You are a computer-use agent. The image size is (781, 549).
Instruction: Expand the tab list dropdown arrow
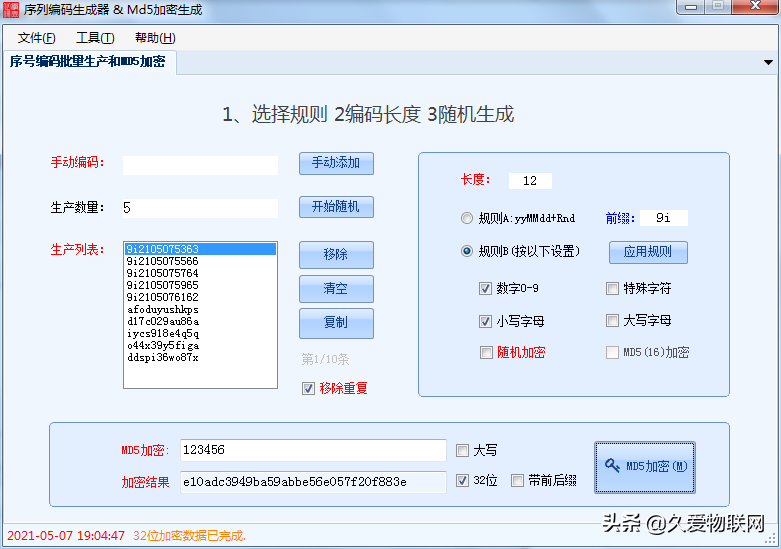click(x=768, y=63)
